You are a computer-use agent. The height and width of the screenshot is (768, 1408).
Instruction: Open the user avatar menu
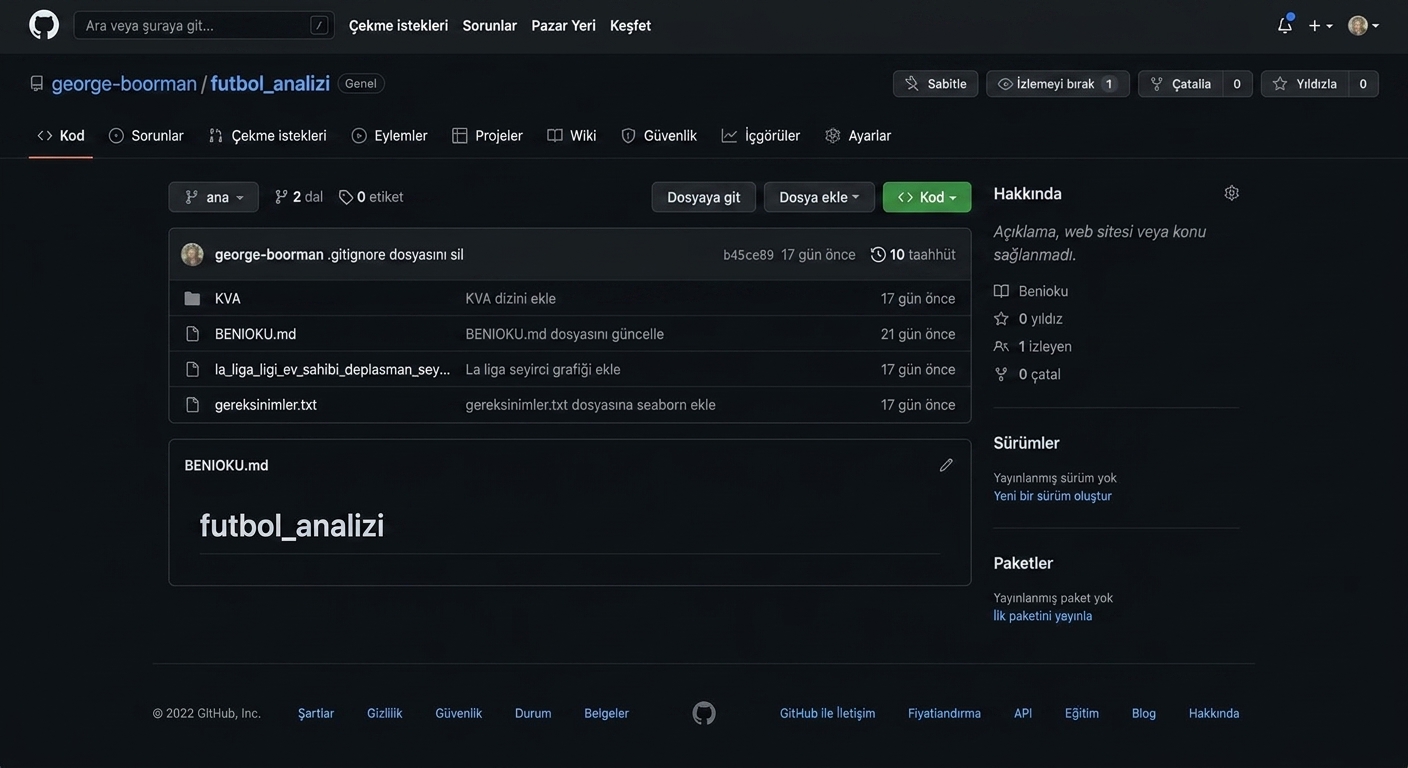[1364, 25]
